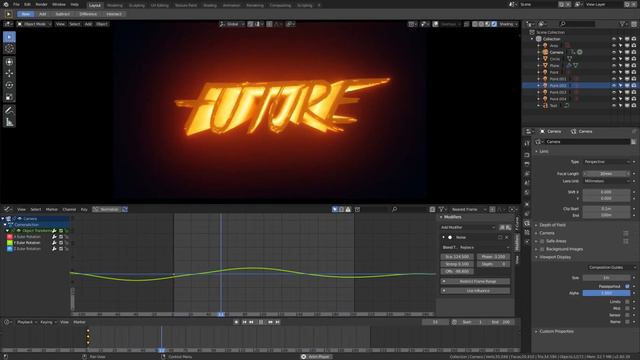640x360 pixels.
Task: Select the Cursor tool in viewport toolbar
Action: coord(9,49)
